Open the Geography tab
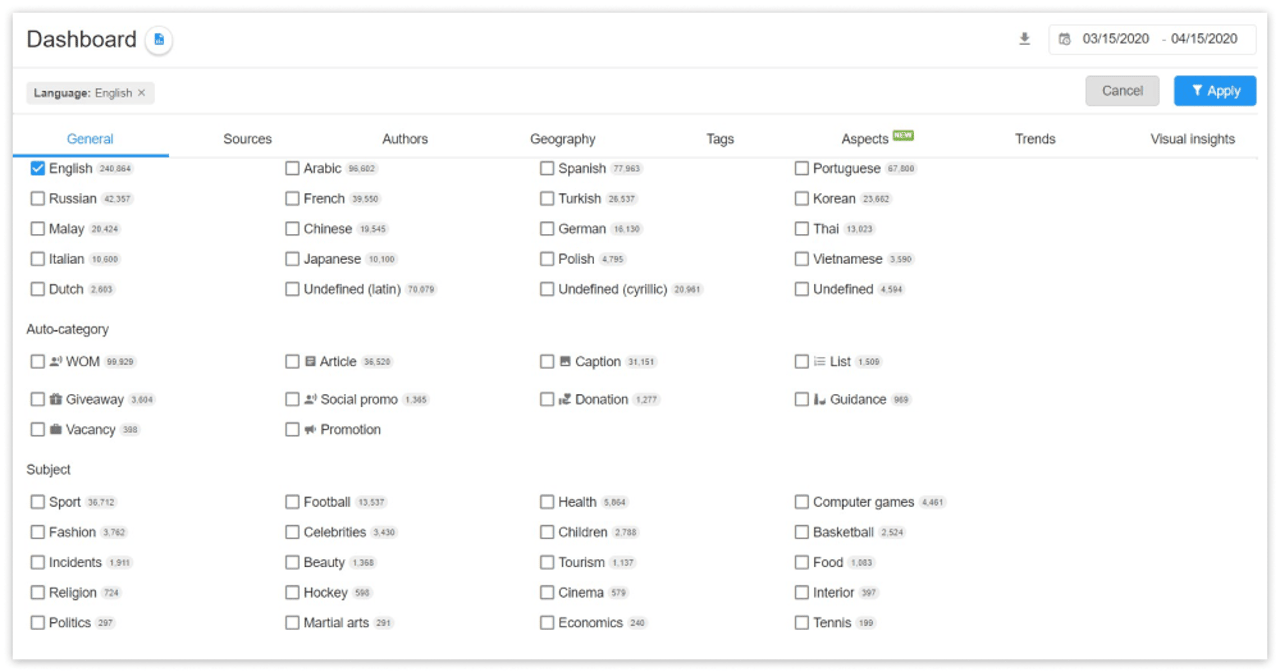This screenshot has width=1280, height=672. click(562, 139)
